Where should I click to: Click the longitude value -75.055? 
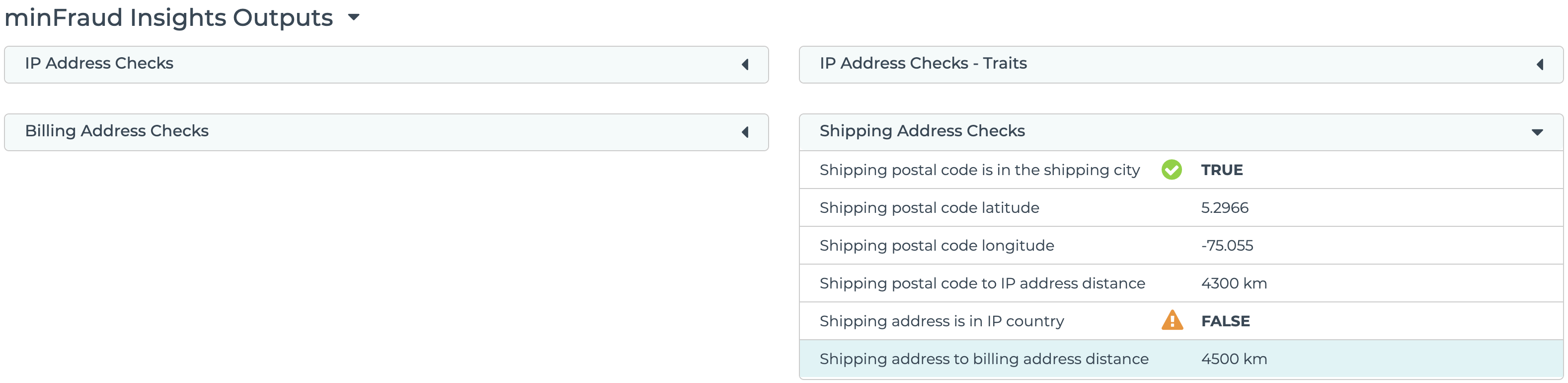point(1227,246)
